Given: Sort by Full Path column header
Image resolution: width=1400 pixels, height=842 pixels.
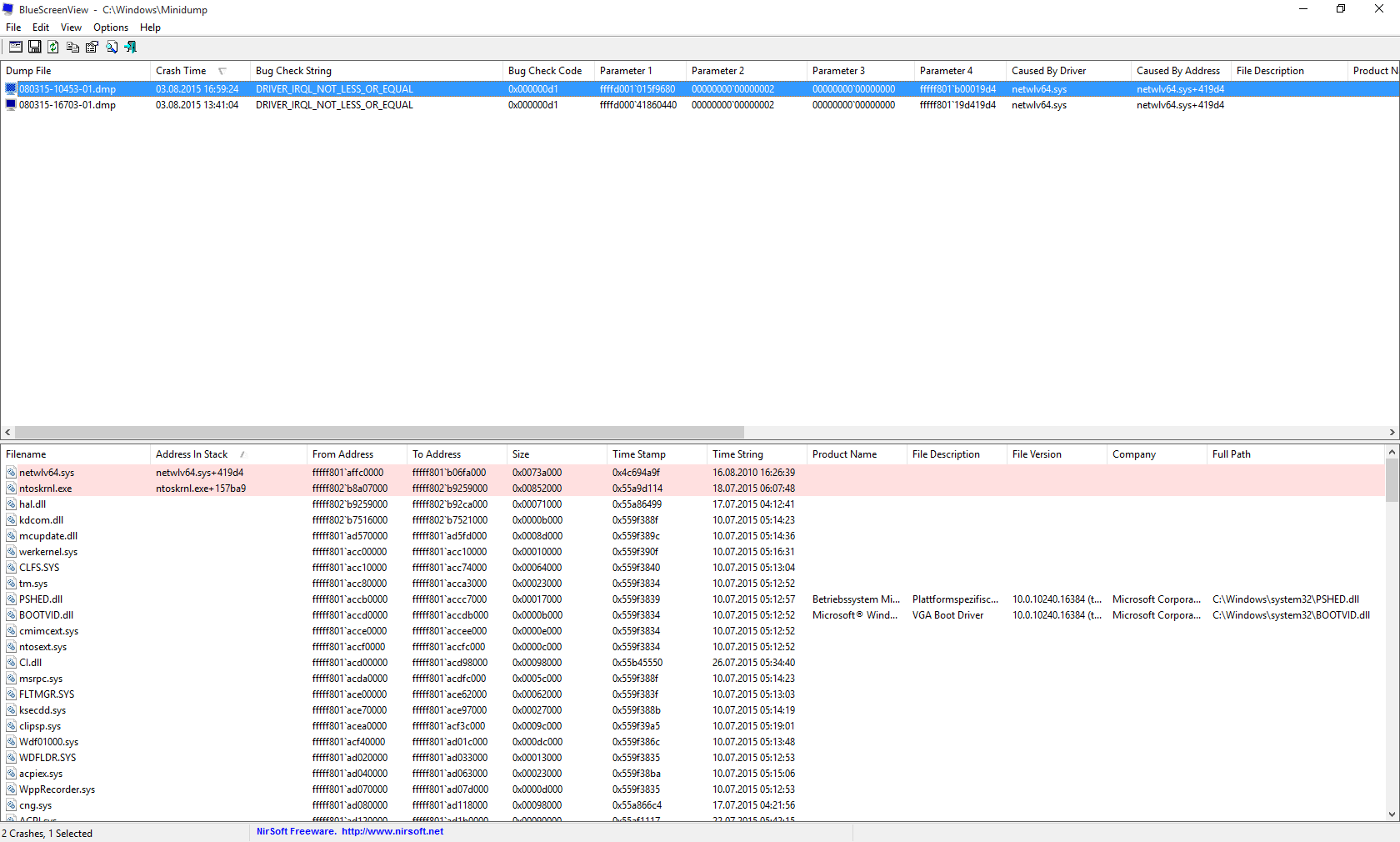Looking at the screenshot, I should [x=1295, y=454].
